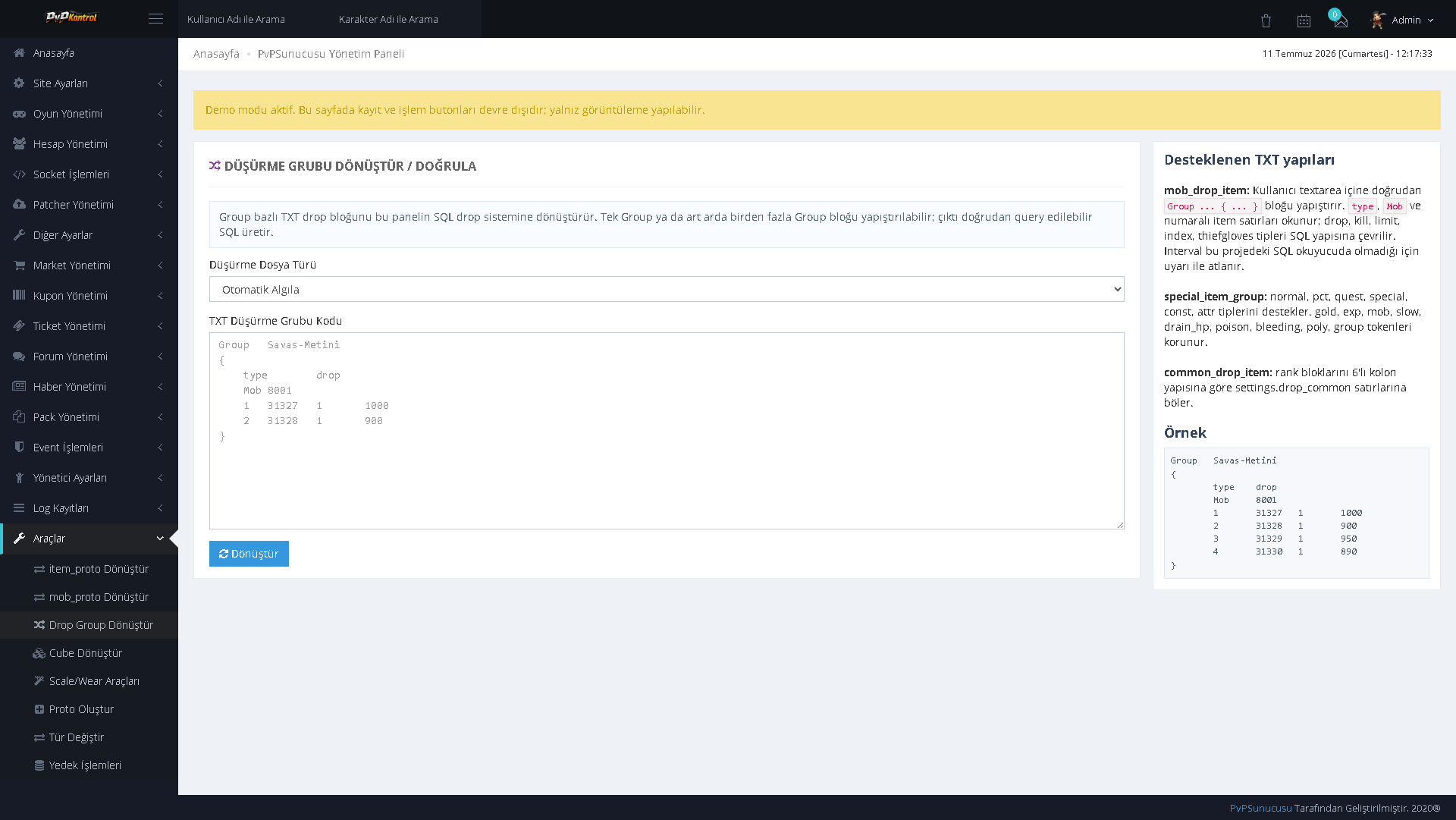Focus the Karakter Adı ile Arama field
This screenshot has width=1456, height=820.
coord(406,19)
